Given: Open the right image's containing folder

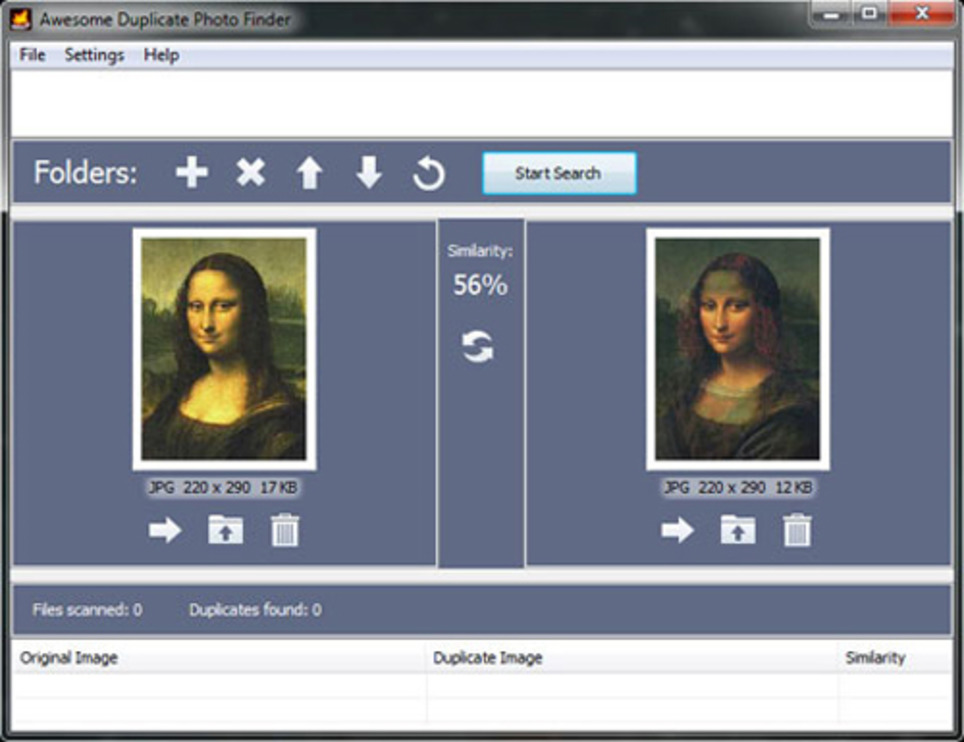Looking at the screenshot, I should (x=737, y=531).
